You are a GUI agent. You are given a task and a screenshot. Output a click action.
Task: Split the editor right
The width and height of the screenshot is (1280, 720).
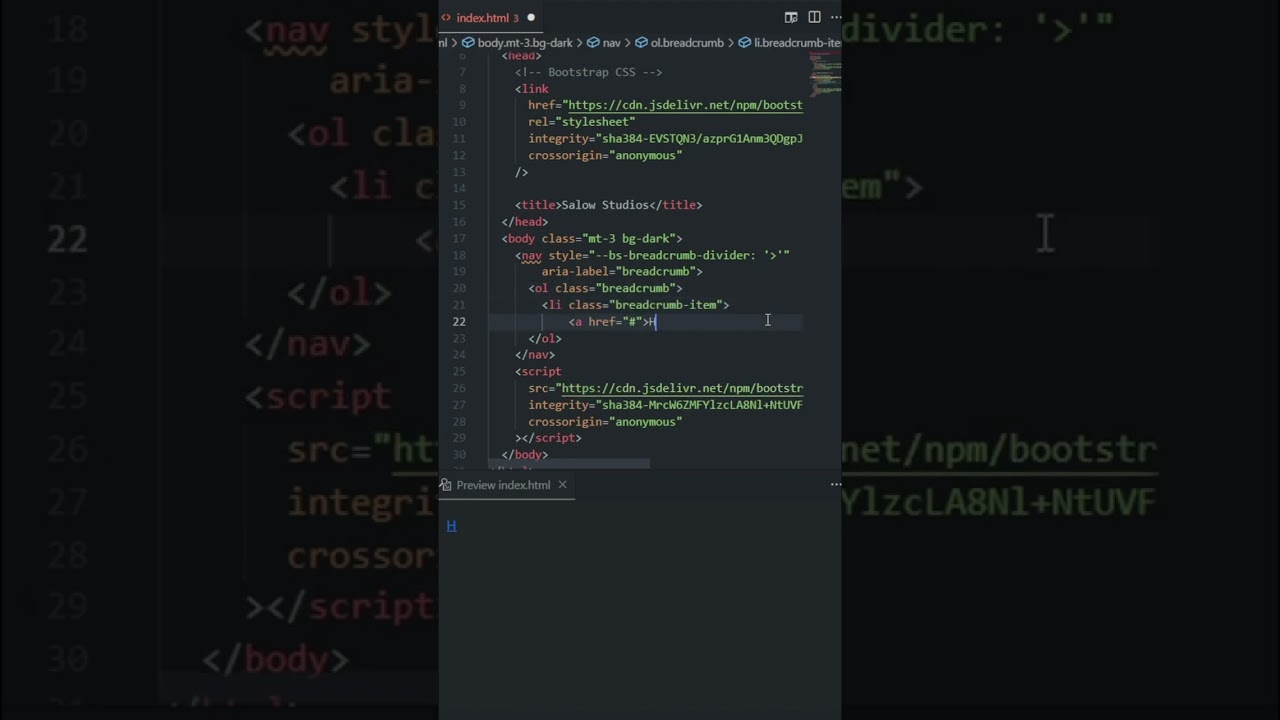814,17
